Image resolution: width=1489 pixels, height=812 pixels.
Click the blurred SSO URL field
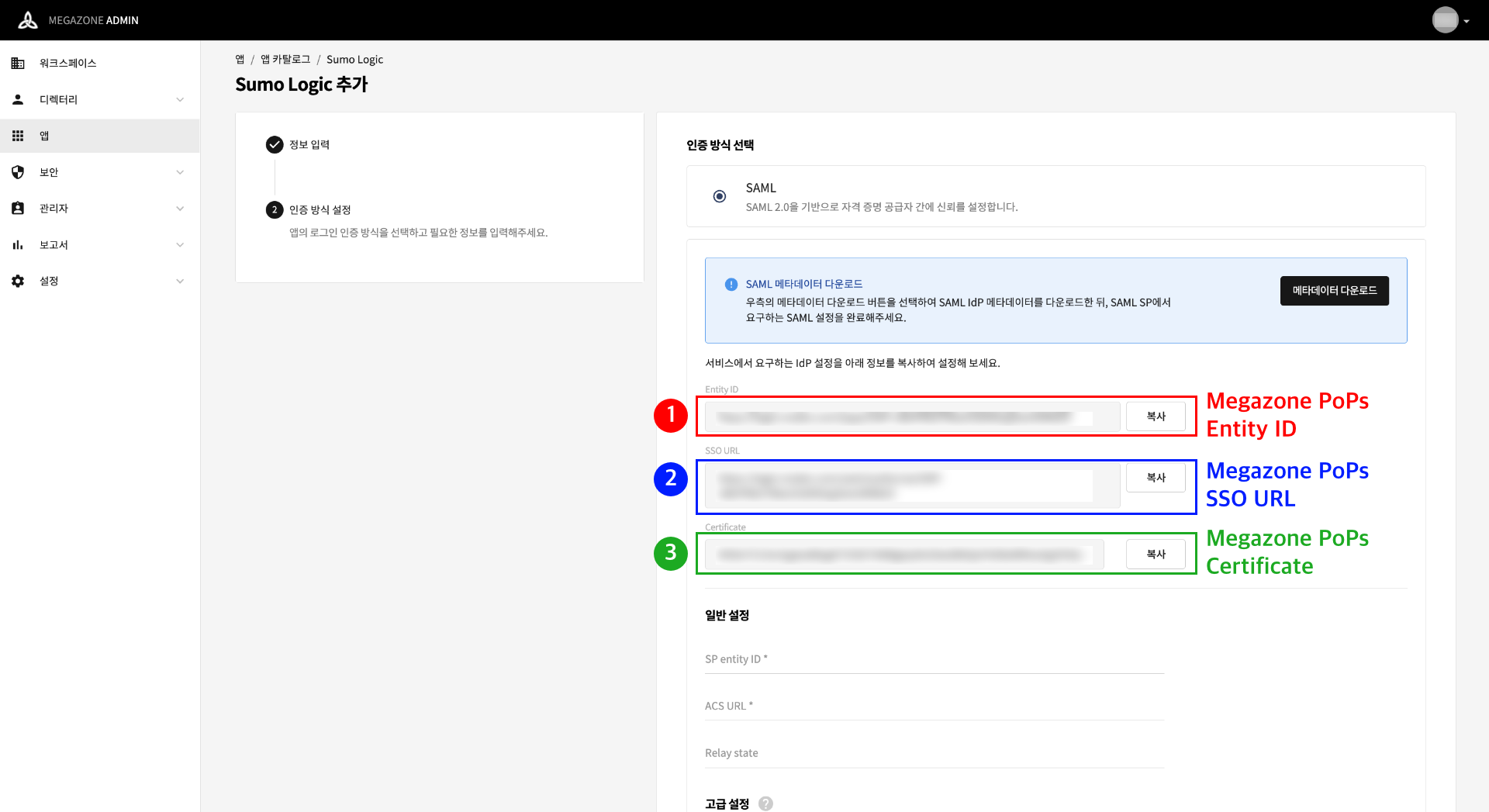coord(912,485)
